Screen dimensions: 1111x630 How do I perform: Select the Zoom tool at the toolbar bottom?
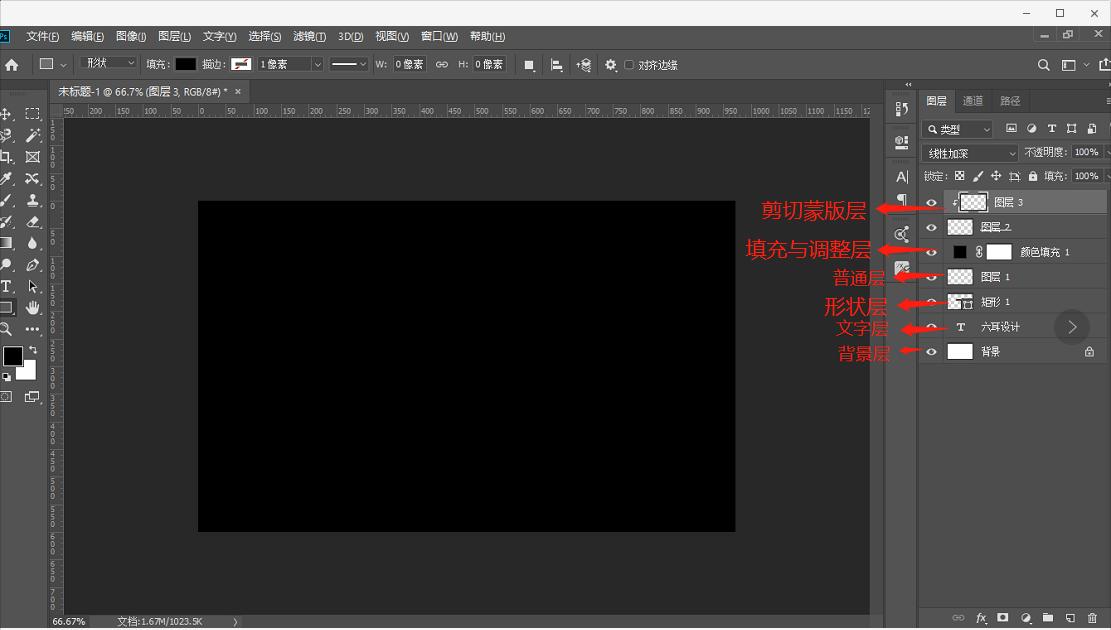[12, 329]
